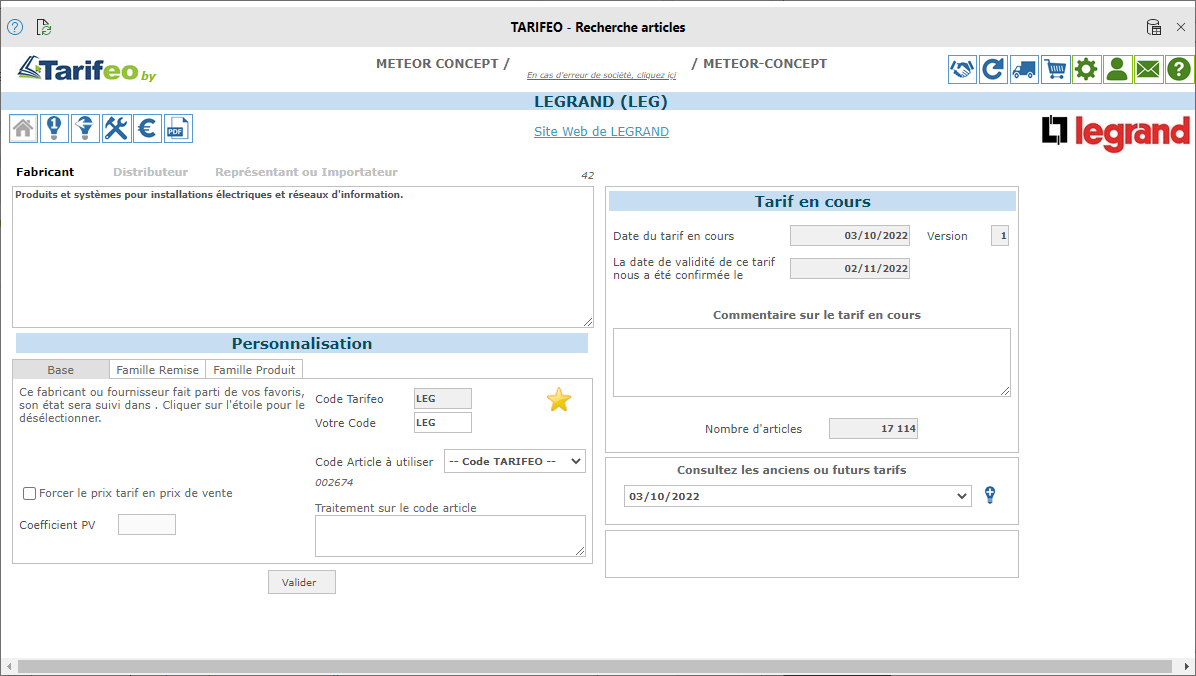Image resolution: width=1196 pixels, height=676 pixels.
Task: Click the LEGRAND (LEG) heading
Action: pos(600,101)
